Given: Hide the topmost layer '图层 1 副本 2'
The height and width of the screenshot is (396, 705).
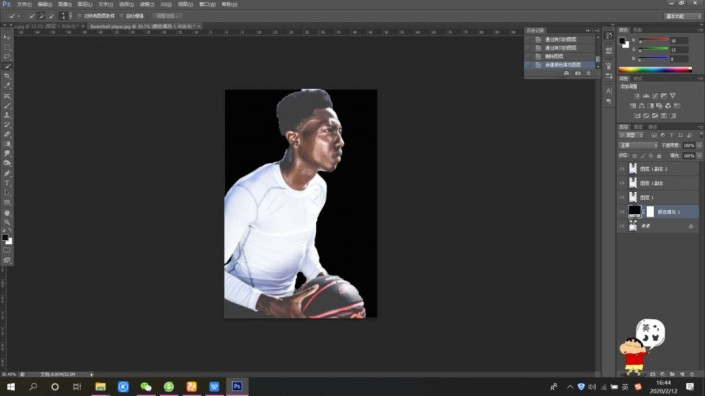Looking at the screenshot, I should [x=622, y=169].
